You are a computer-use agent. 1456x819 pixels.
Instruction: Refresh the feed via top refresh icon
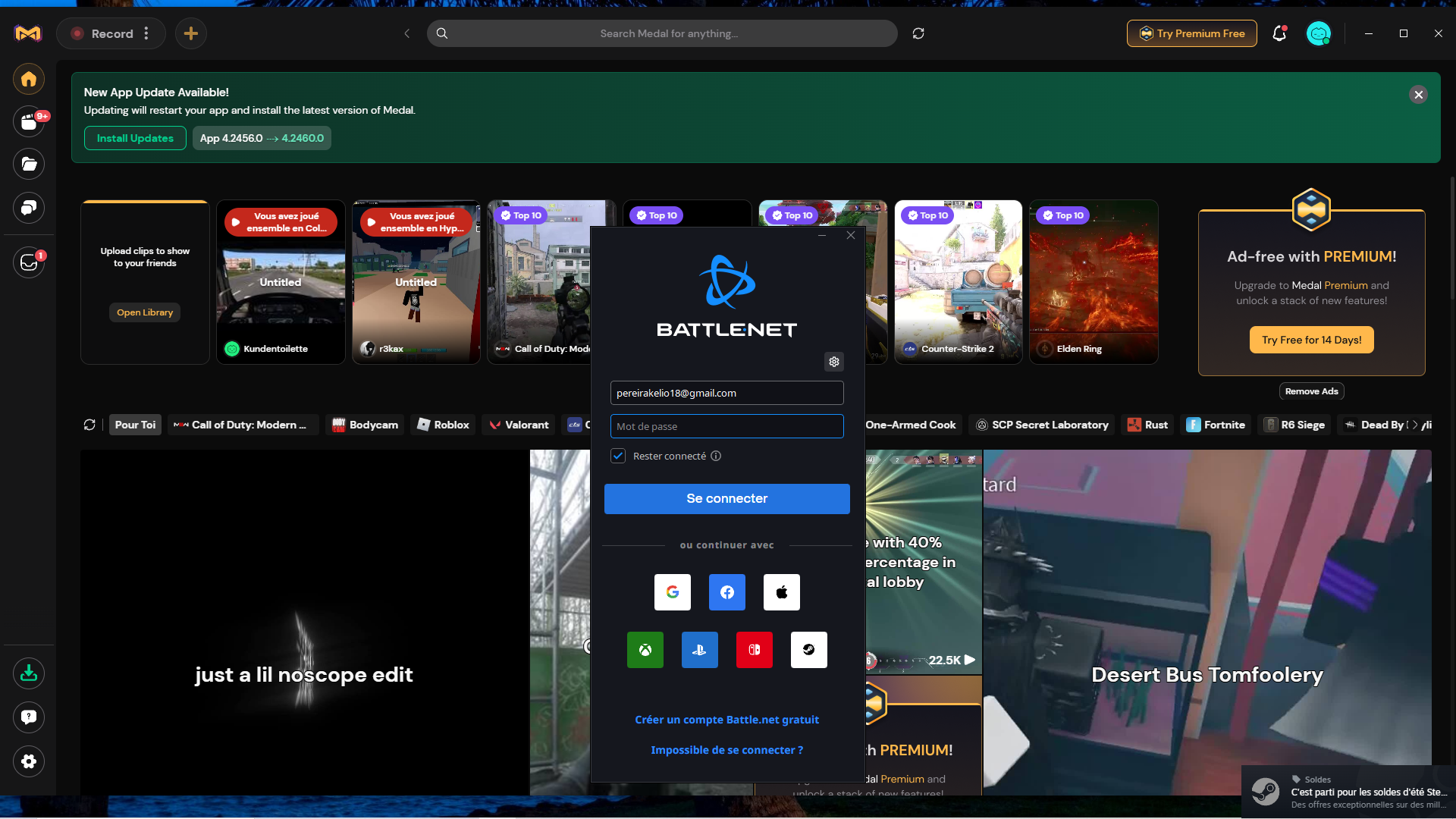coord(918,33)
